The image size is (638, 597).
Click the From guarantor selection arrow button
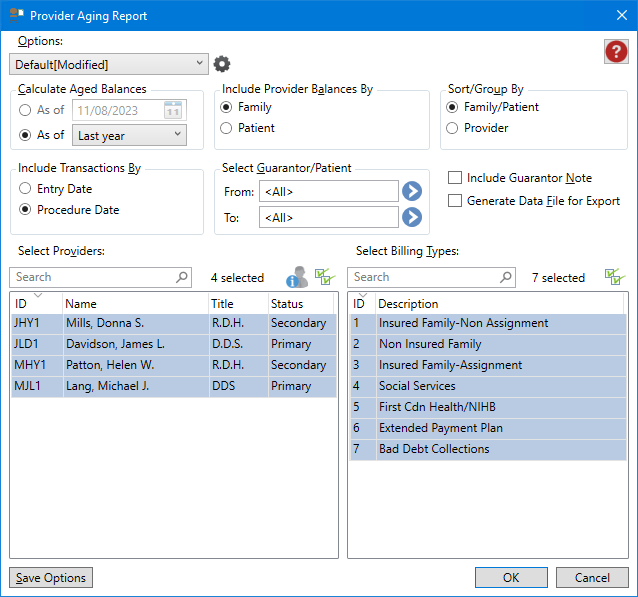pyautogui.click(x=412, y=191)
